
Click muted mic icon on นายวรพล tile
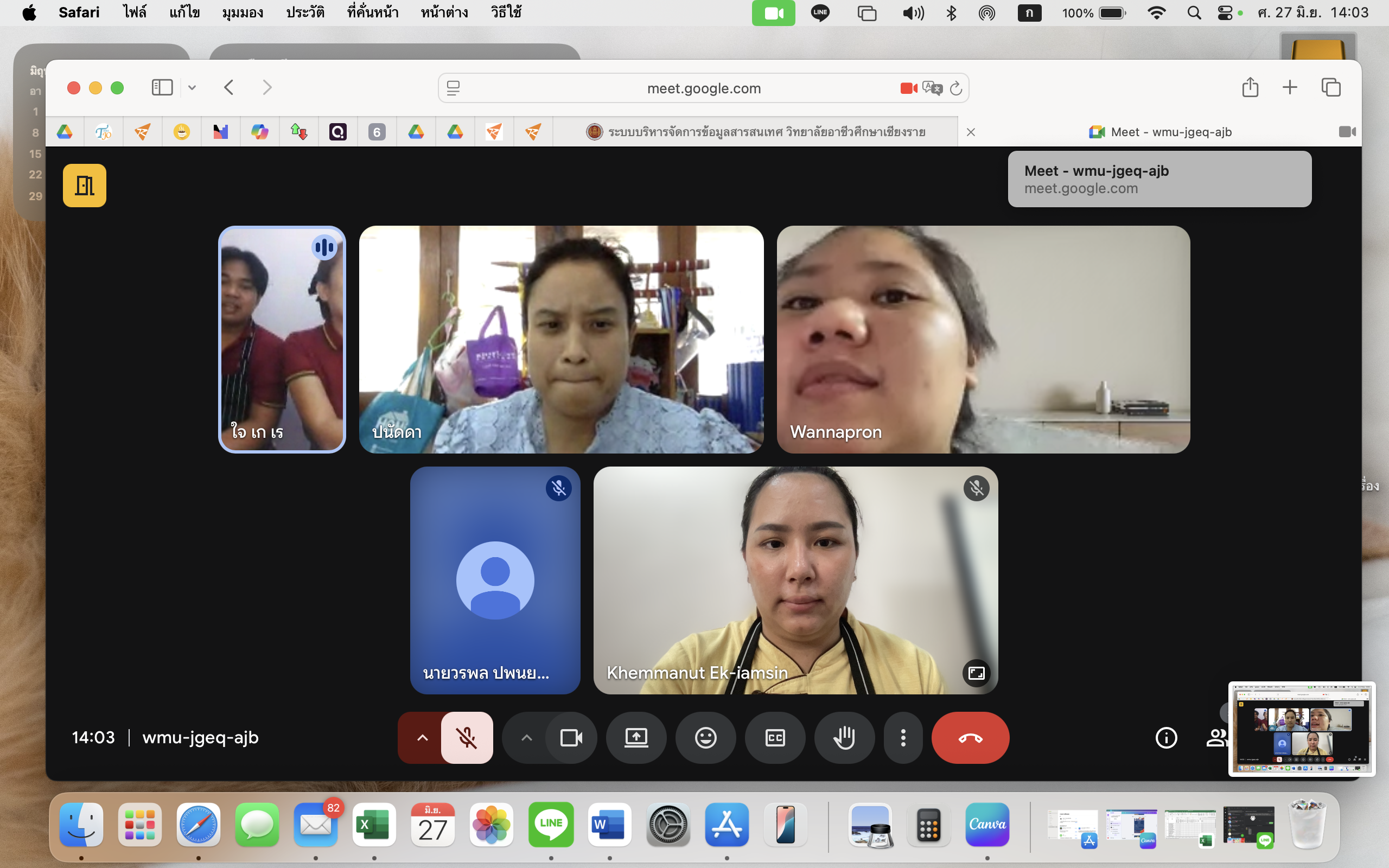click(x=558, y=489)
